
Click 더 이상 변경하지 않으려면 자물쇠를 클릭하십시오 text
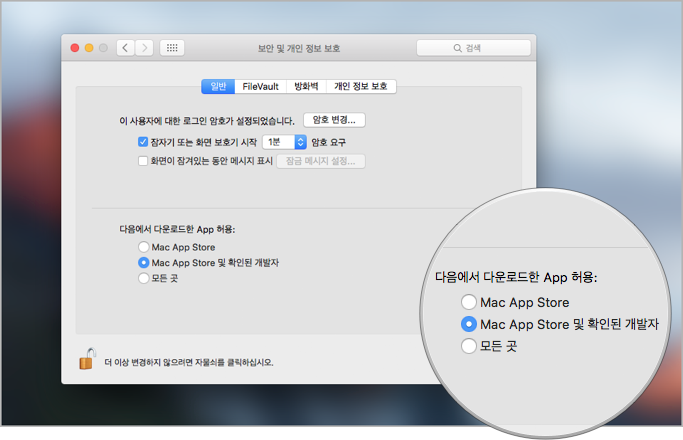pyautogui.click(x=189, y=362)
